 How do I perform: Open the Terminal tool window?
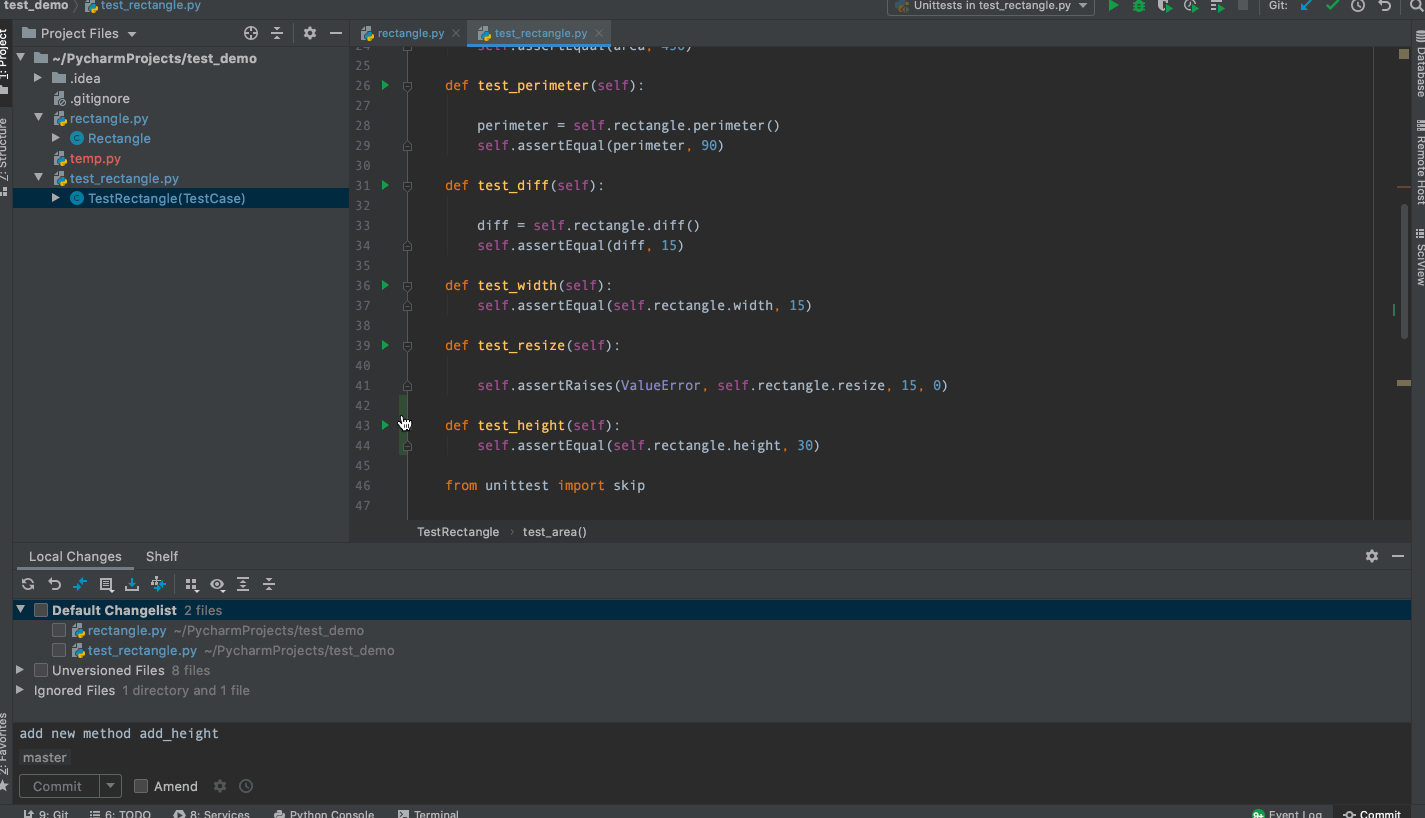coord(428,813)
